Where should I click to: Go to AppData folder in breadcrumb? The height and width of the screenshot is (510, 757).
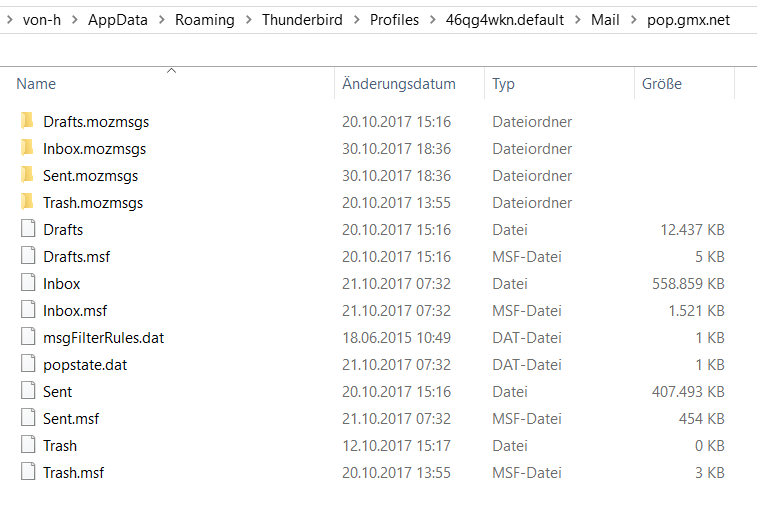coord(118,20)
